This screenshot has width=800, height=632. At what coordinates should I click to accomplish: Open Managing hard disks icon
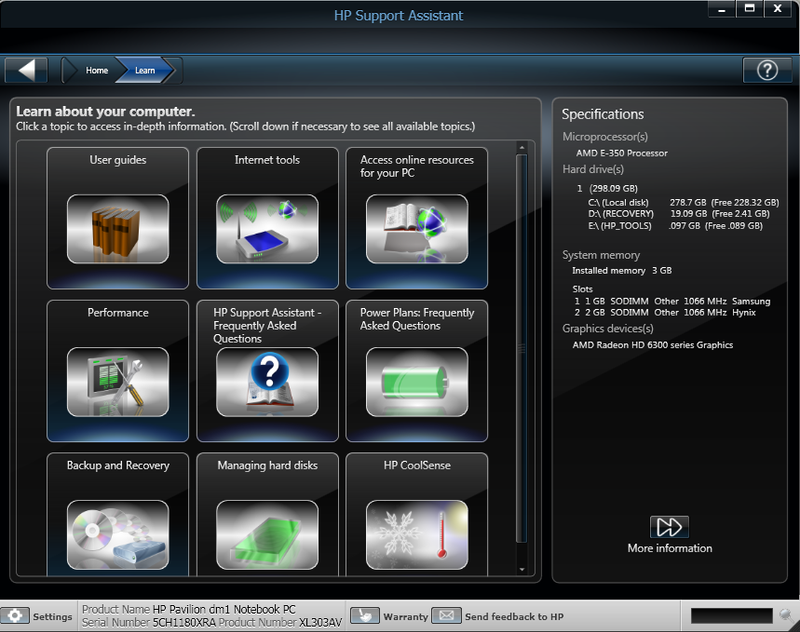[x=267, y=535]
